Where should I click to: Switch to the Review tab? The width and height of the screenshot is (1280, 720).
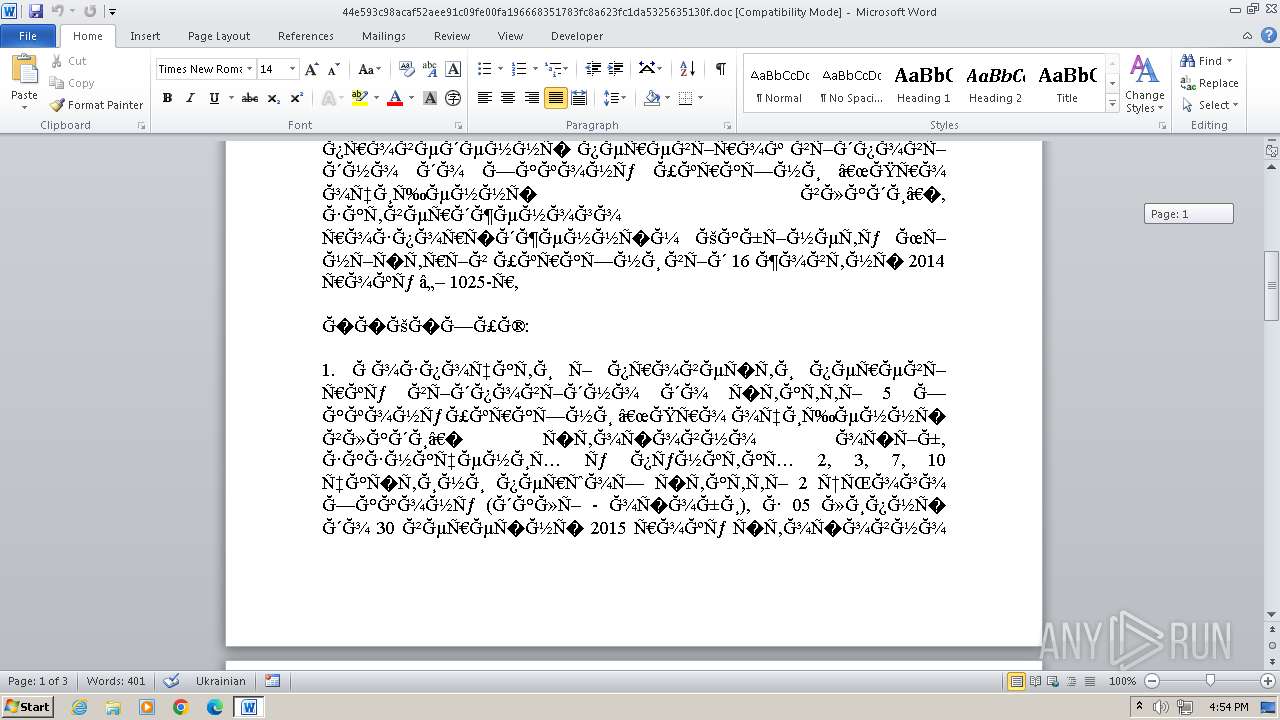tap(452, 36)
